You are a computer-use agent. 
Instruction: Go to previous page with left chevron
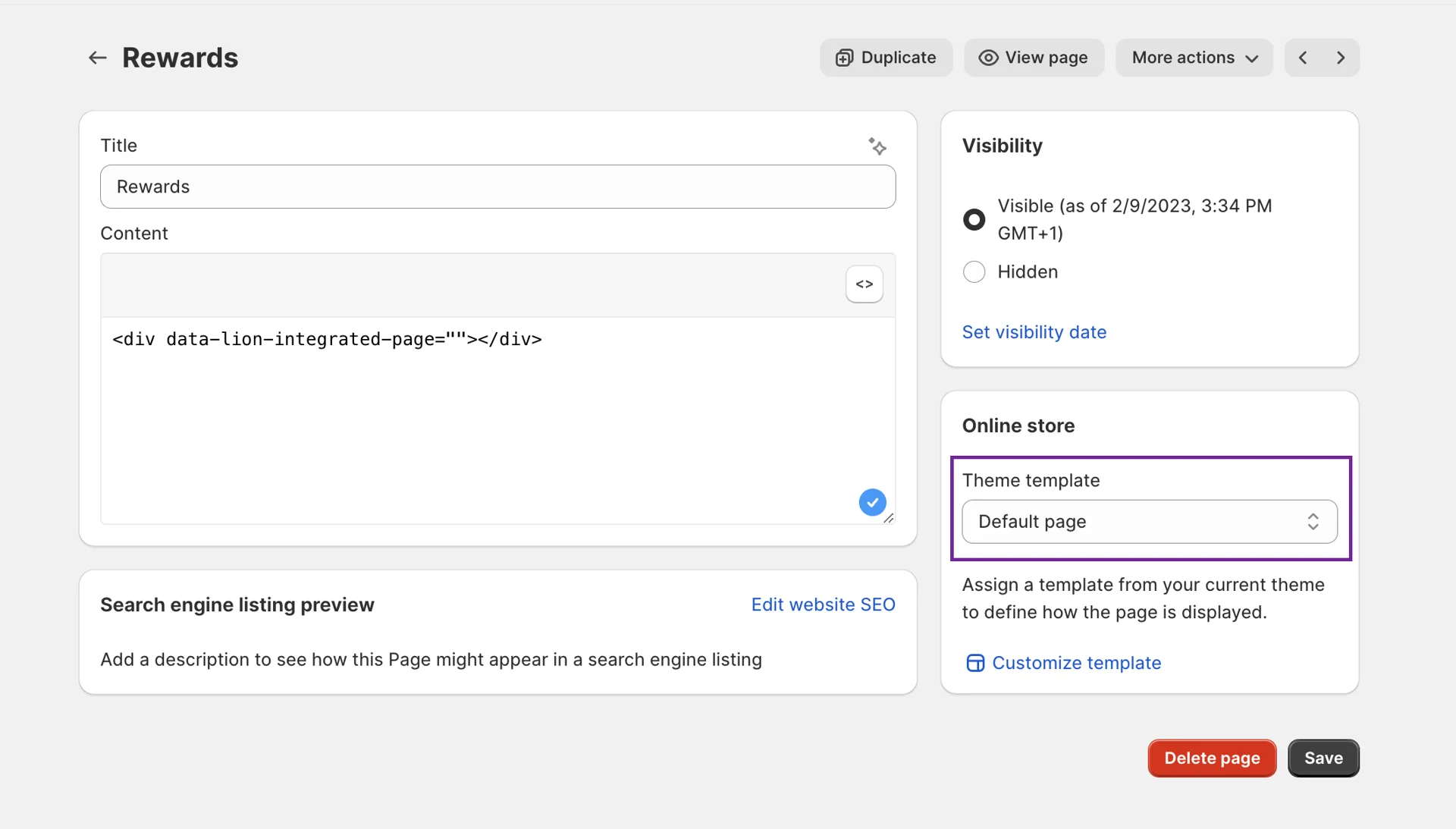[x=1303, y=58]
